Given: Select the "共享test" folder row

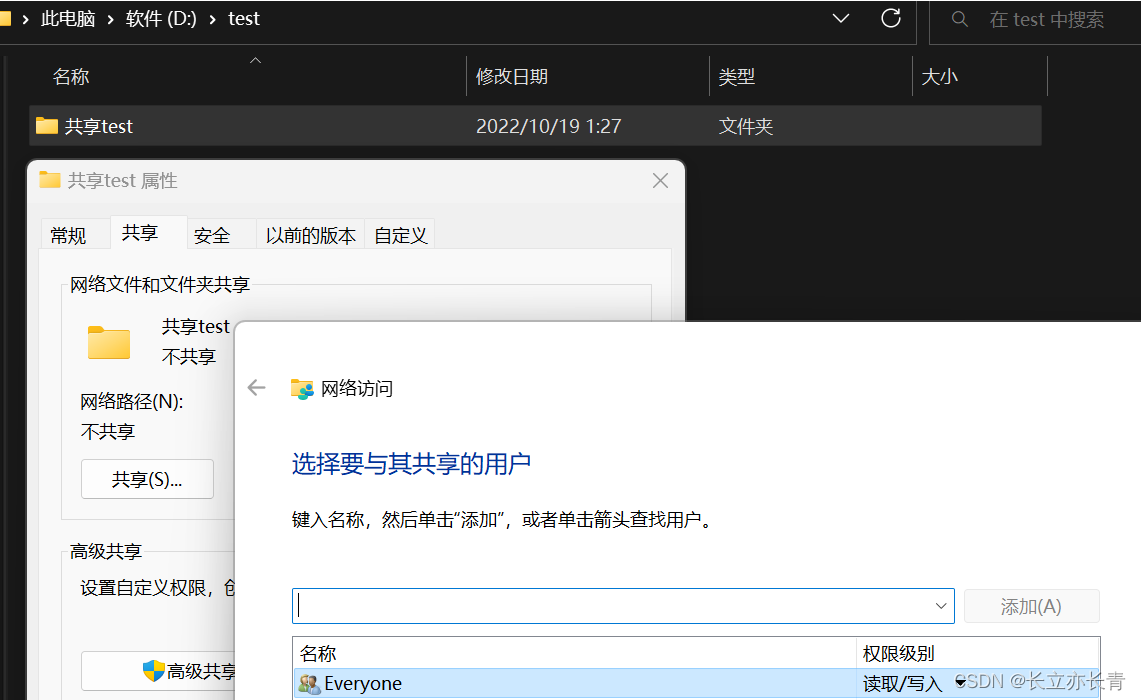Looking at the screenshot, I should 536,126.
